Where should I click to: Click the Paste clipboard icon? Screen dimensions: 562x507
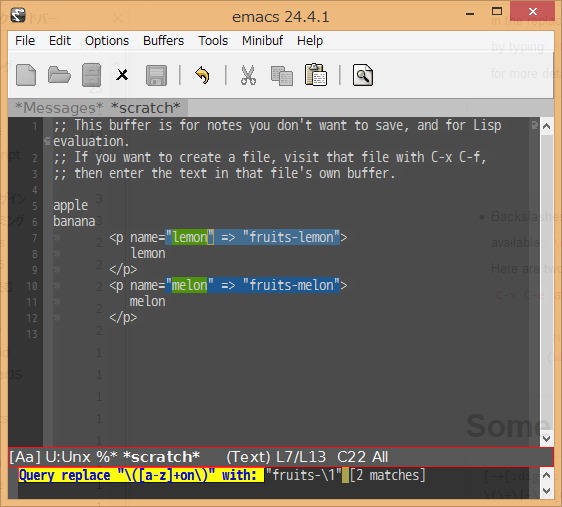[x=316, y=75]
